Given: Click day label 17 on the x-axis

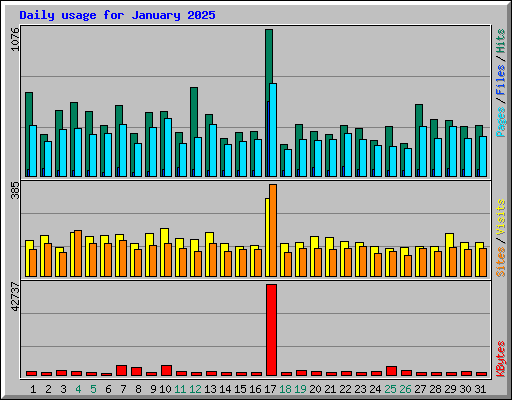Looking at the screenshot, I should pyautogui.click(x=270, y=389).
